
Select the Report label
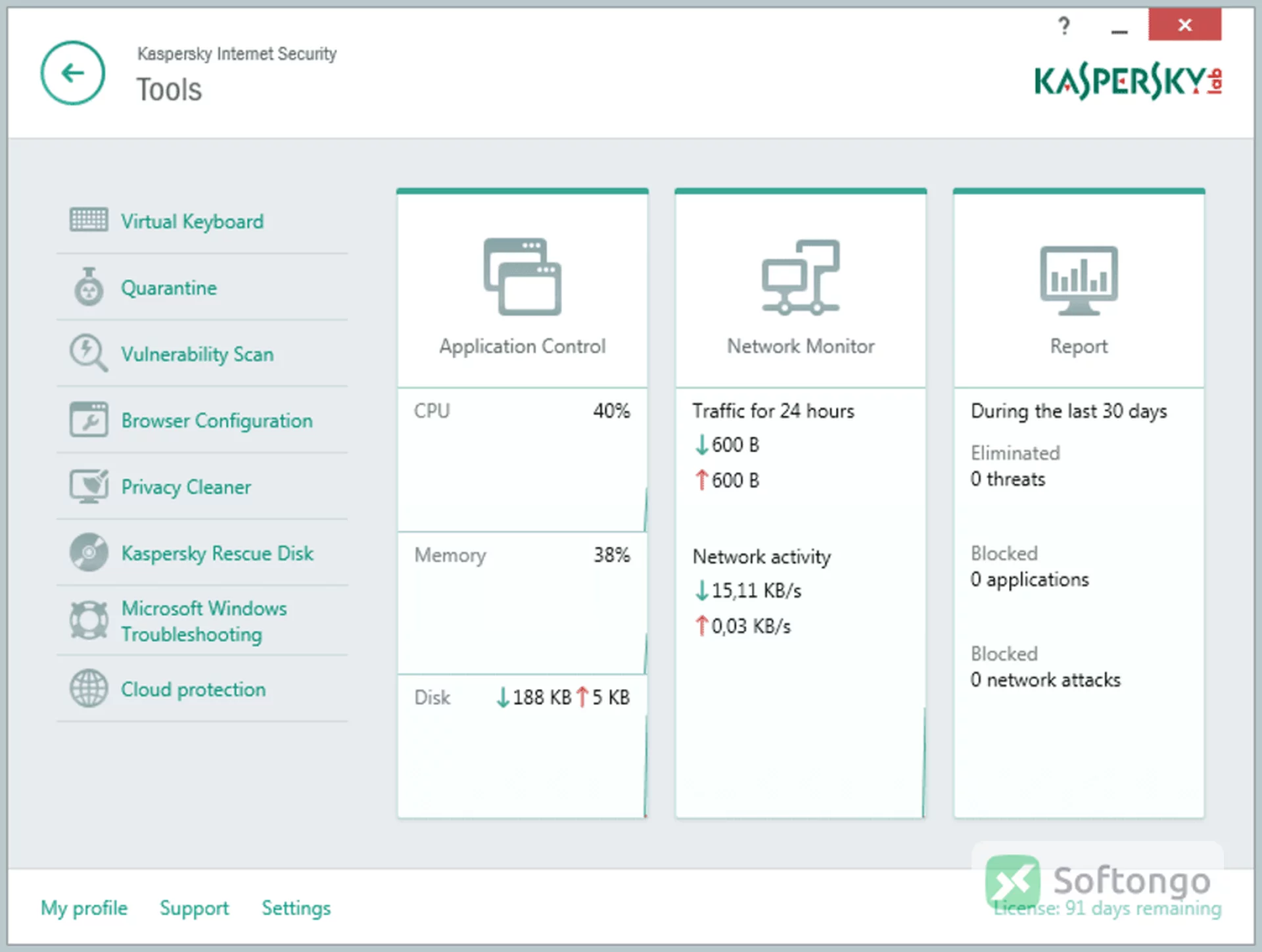coord(1079,346)
